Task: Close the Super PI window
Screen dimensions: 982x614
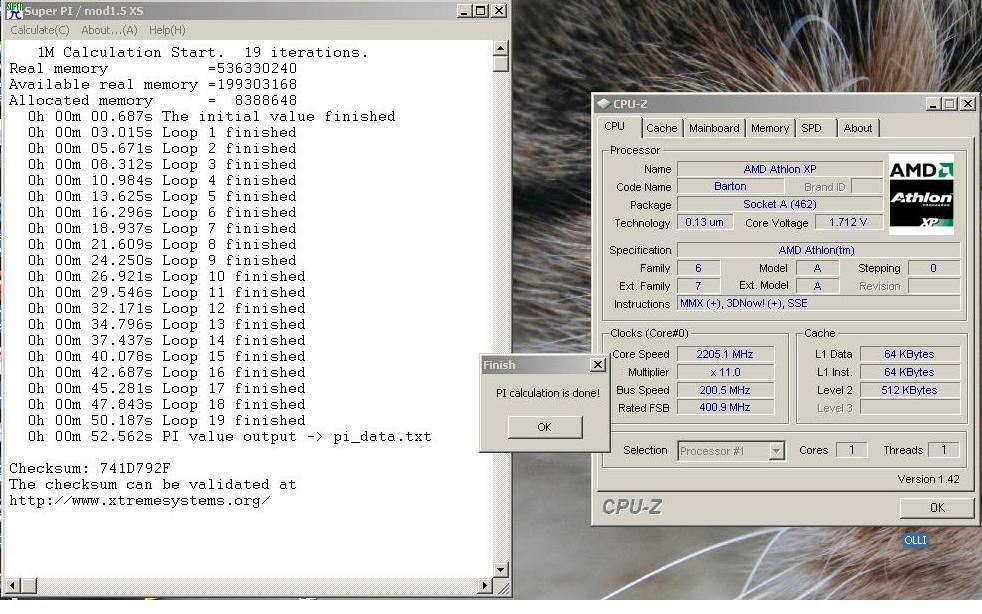Action: 499,11
